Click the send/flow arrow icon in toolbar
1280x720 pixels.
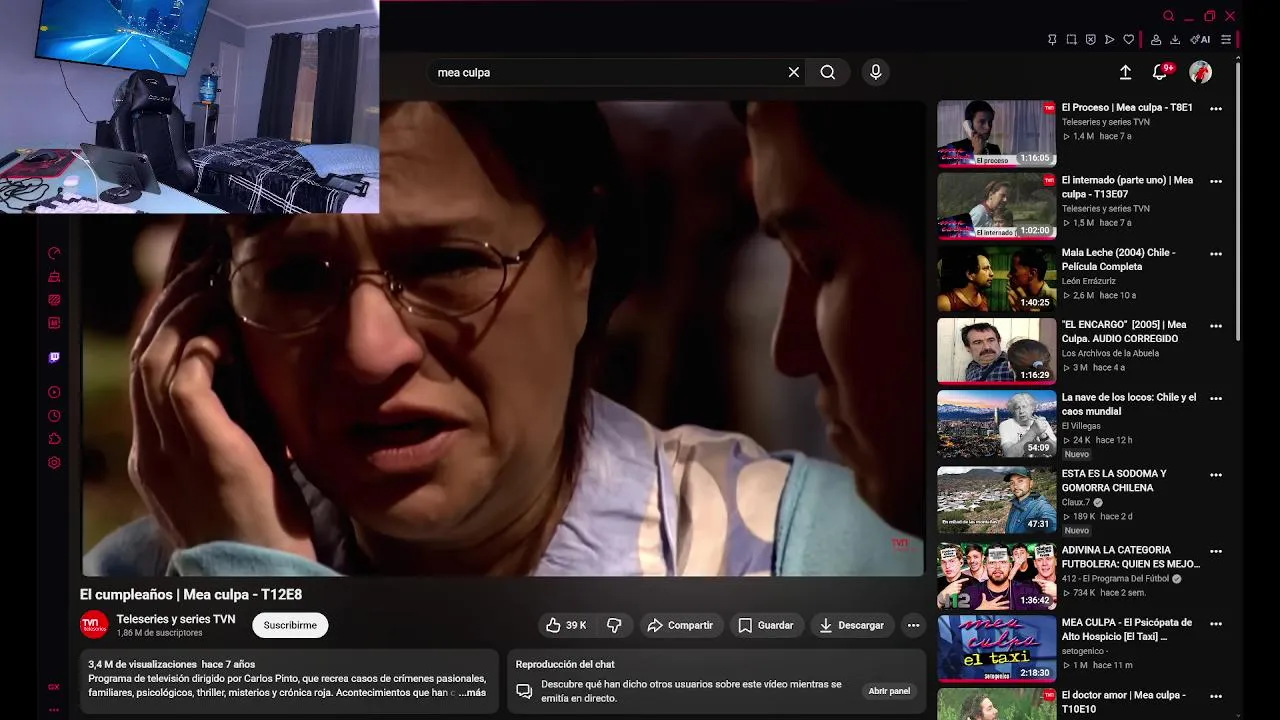1109,40
